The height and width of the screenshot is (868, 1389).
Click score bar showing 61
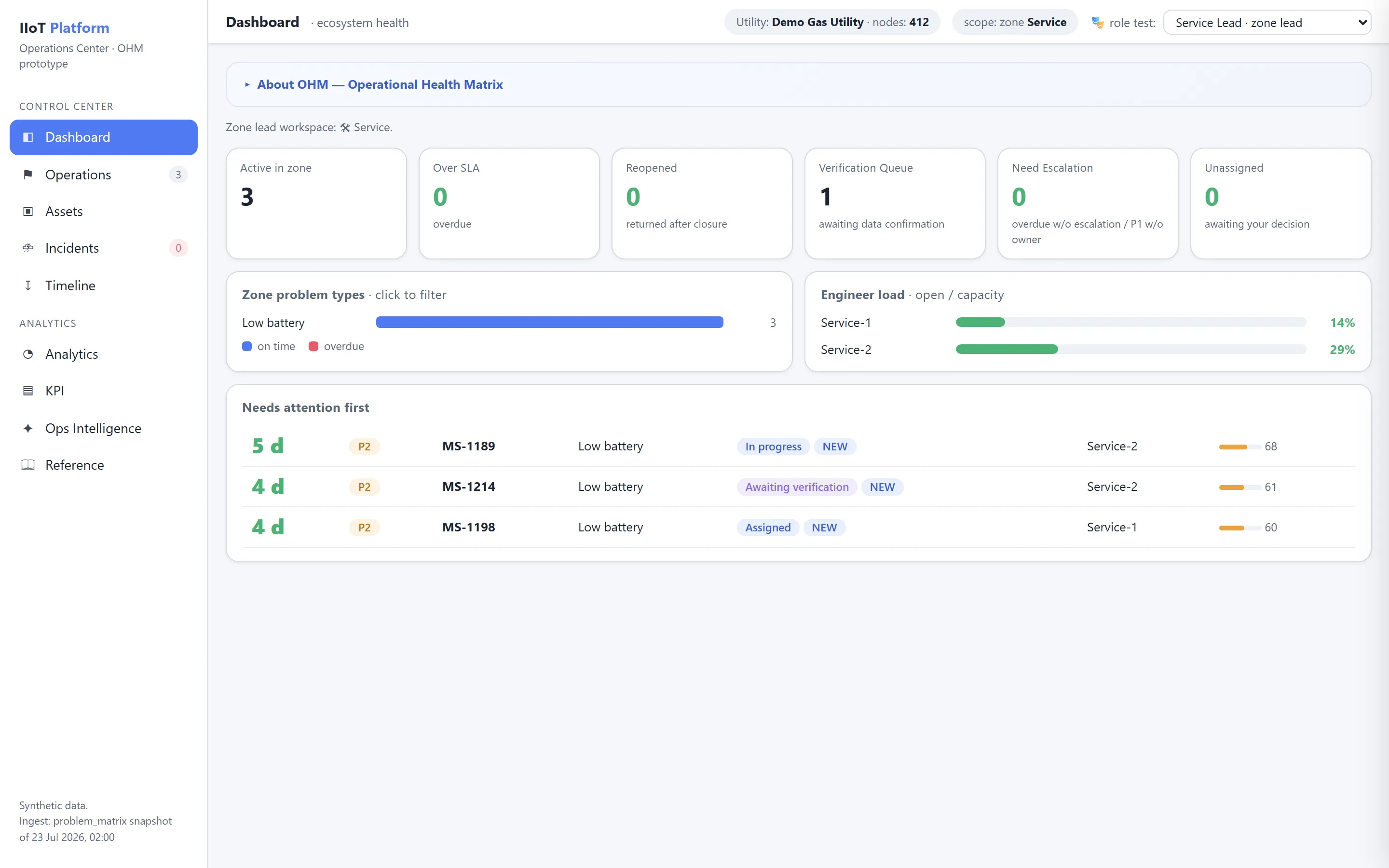pos(1240,488)
